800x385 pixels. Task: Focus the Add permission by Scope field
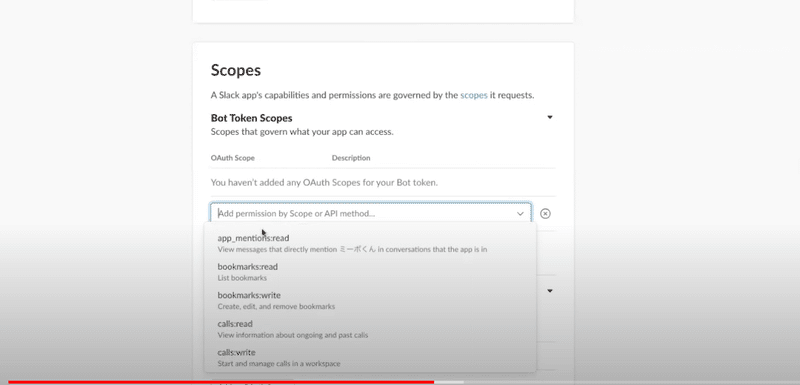point(371,213)
